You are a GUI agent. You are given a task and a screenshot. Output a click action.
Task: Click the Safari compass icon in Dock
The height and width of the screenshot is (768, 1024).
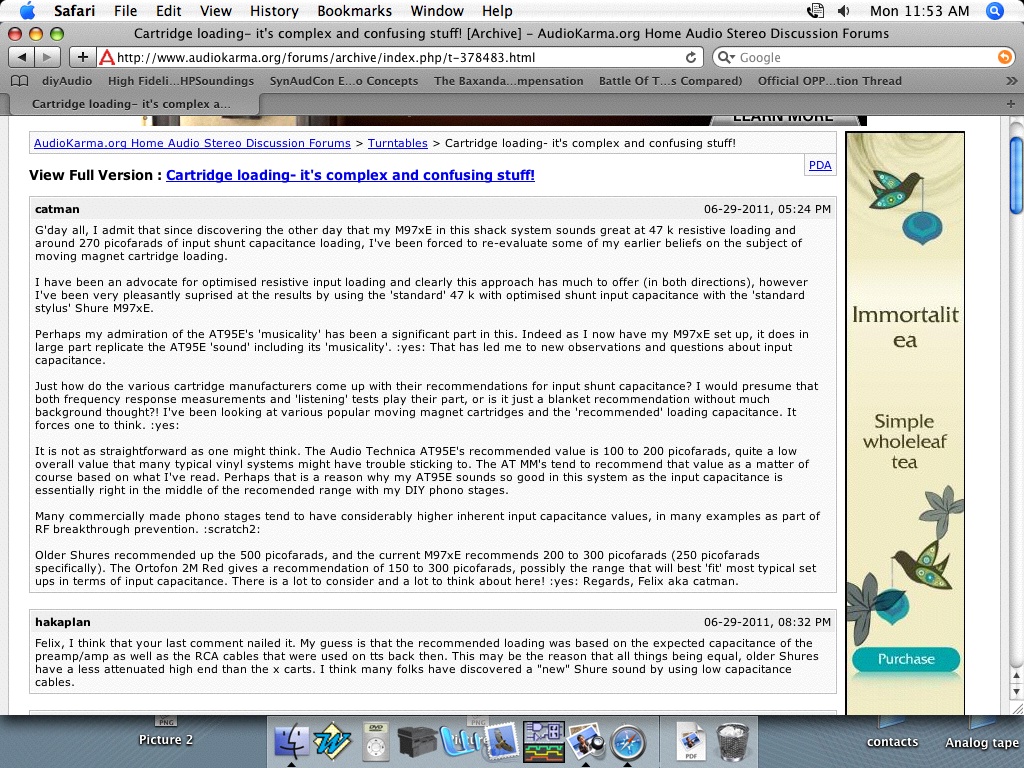[x=628, y=743]
